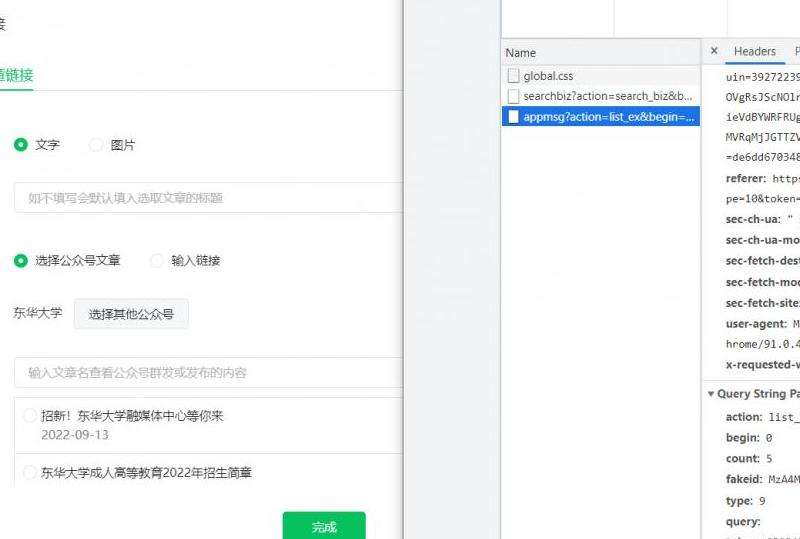The width and height of the screenshot is (800, 539).
Task: Focus the article name search field
Action: (x=208, y=373)
